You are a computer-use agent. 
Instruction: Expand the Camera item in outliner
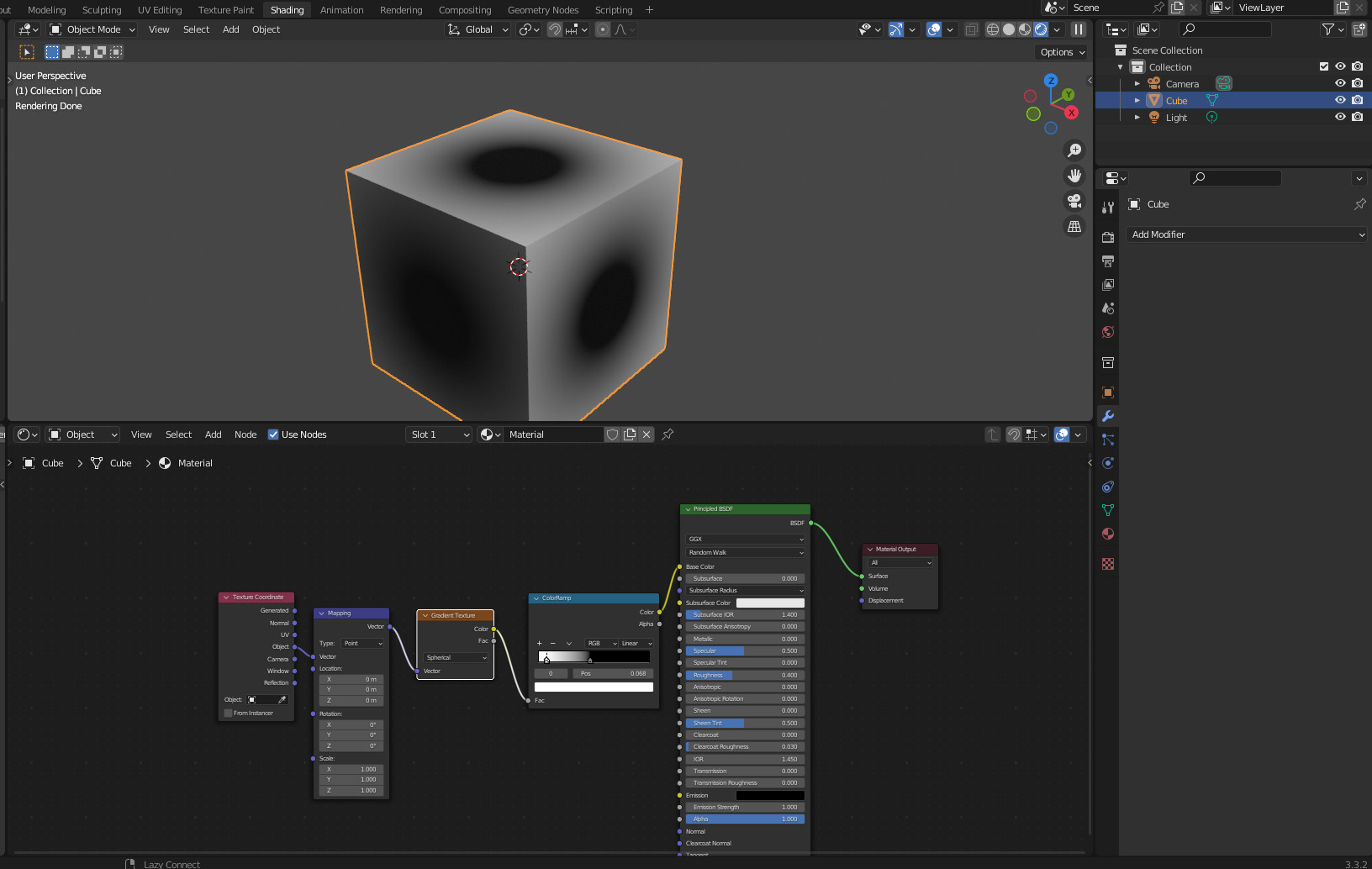(x=1137, y=84)
